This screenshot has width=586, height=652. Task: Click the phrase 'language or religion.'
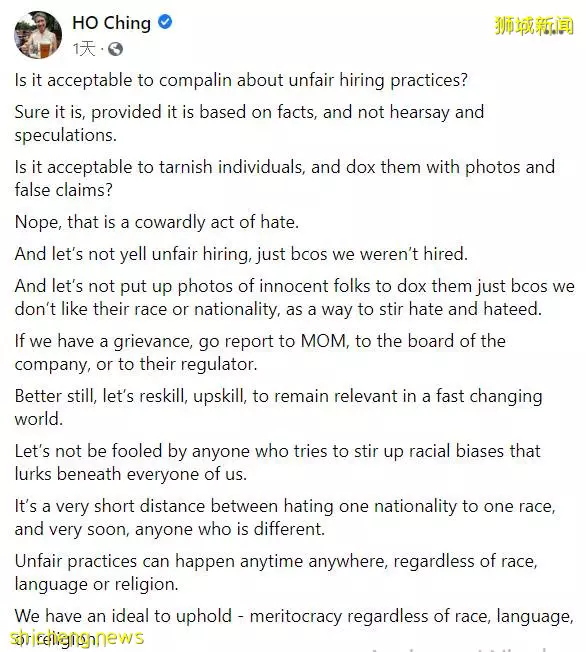point(96,584)
